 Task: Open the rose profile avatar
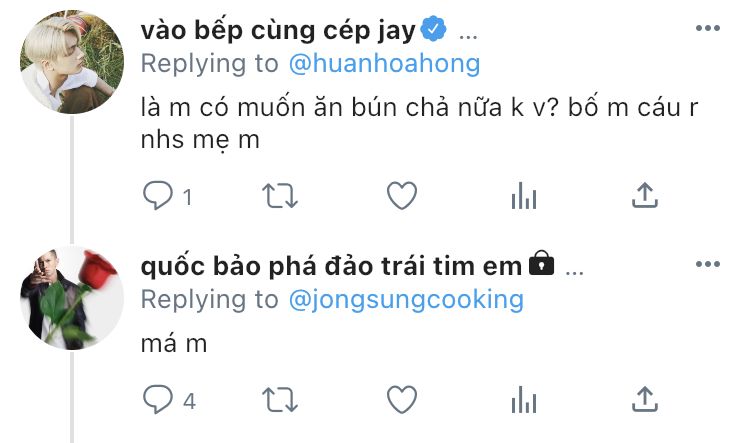pyautogui.click(x=72, y=298)
